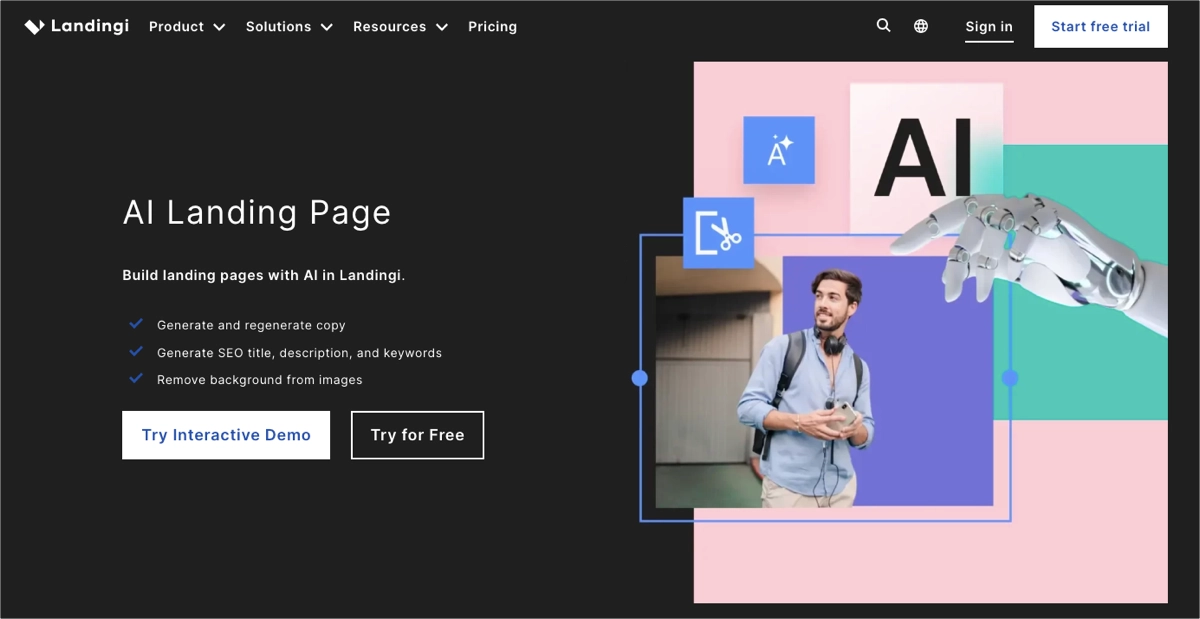1200x619 pixels.
Task: Click the blue selection handle on the image frame
Action: 1009,378
